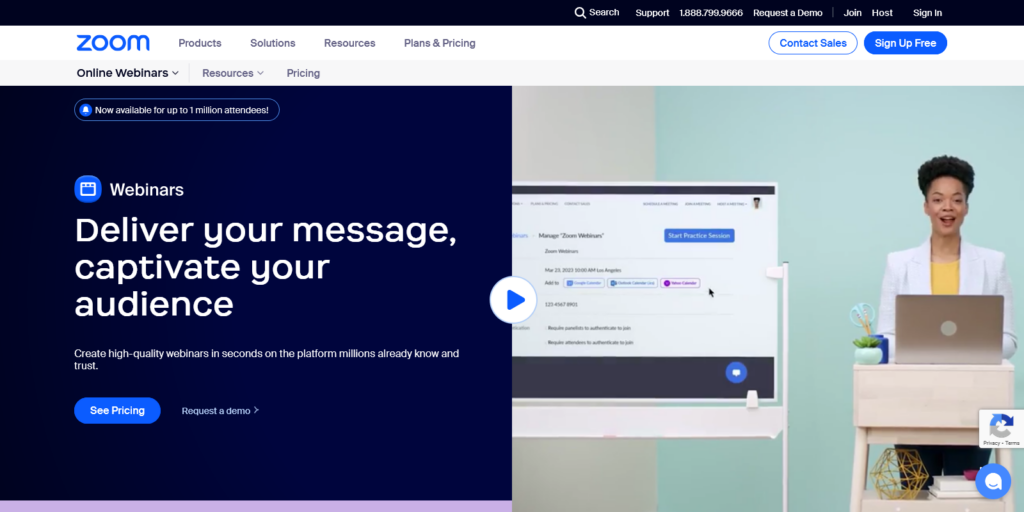The width and height of the screenshot is (1024, 512).
Task: Click the phone number 1.888.799.9666
Action: (711, 12)
